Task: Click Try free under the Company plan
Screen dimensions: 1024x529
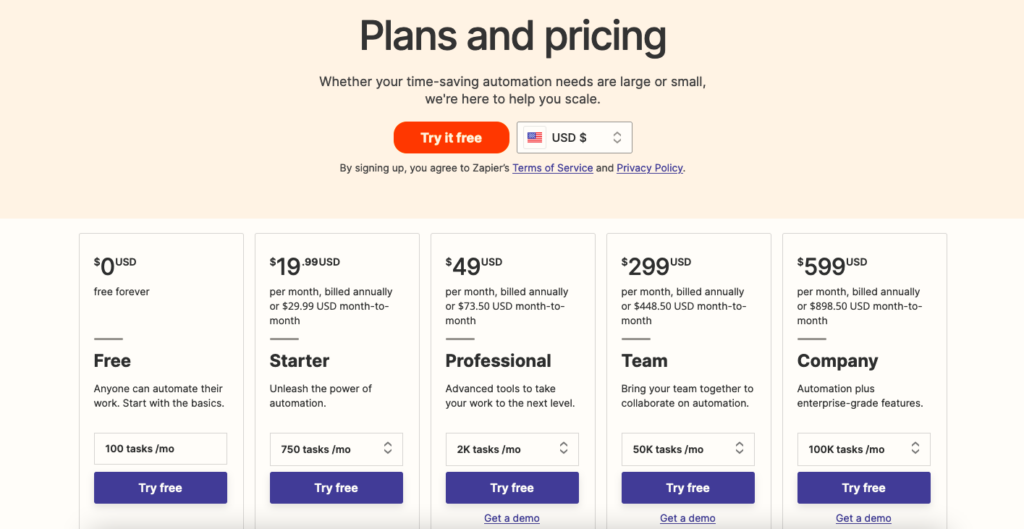Action: pyautogui.click(x=864, y=488)
